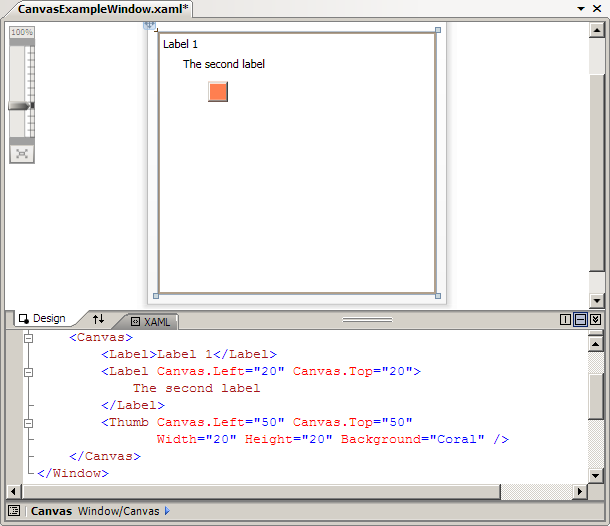
Task: Click the document outline icon in status bar
Action: pos(14,510)
